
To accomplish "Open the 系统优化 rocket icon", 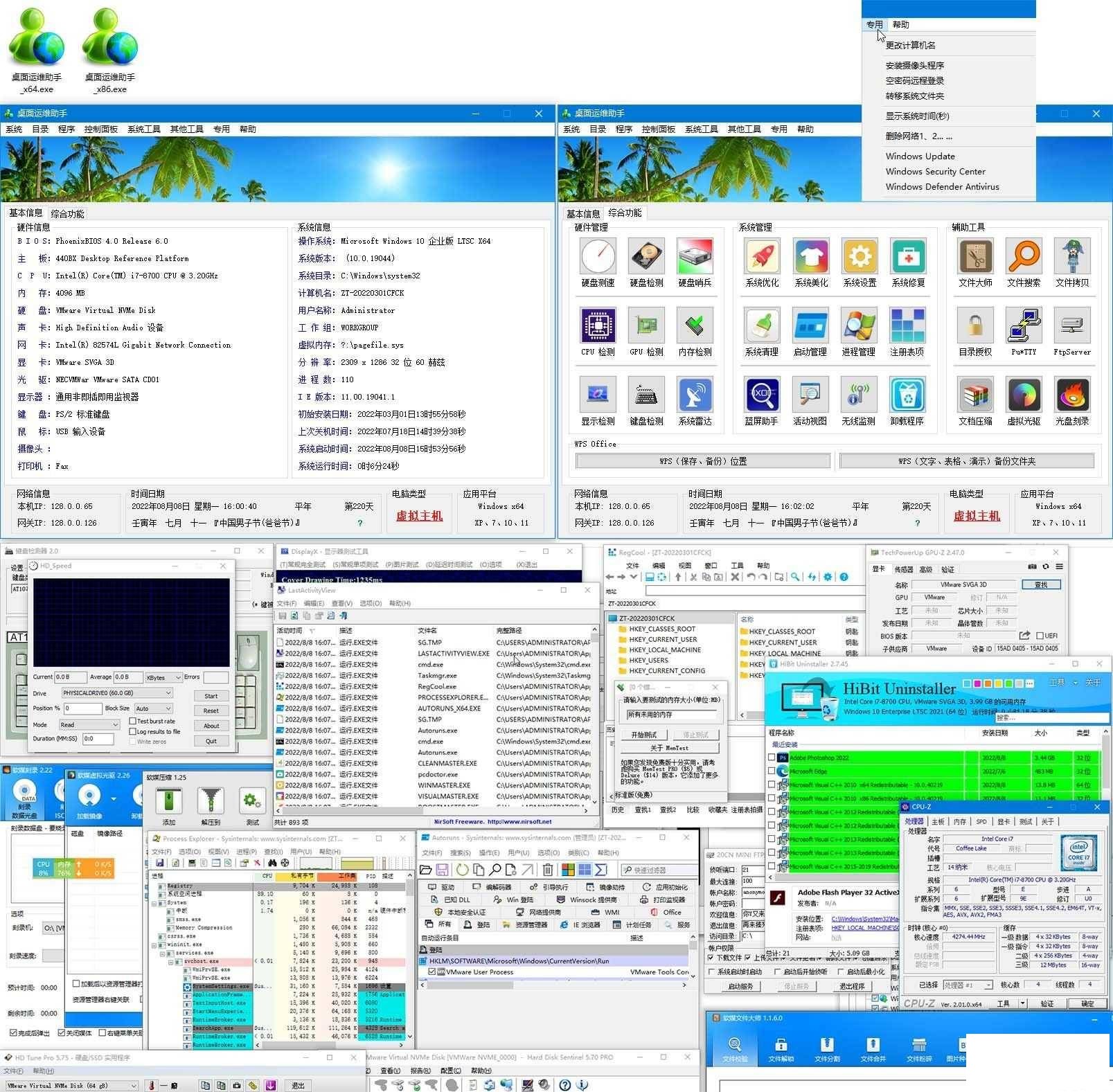I will coord(762,256).
